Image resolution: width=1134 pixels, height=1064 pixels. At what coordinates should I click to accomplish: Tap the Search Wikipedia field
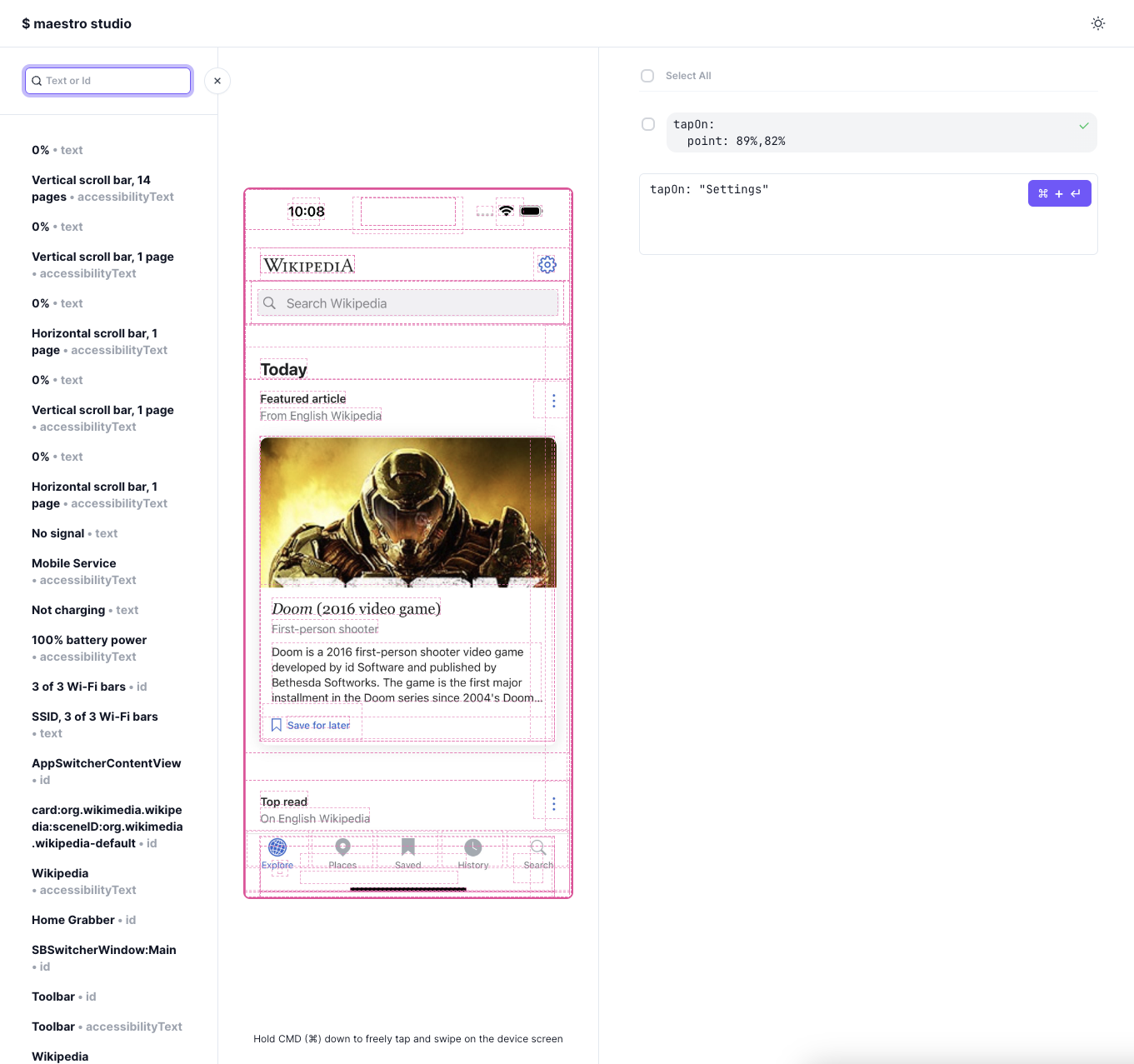408,303
